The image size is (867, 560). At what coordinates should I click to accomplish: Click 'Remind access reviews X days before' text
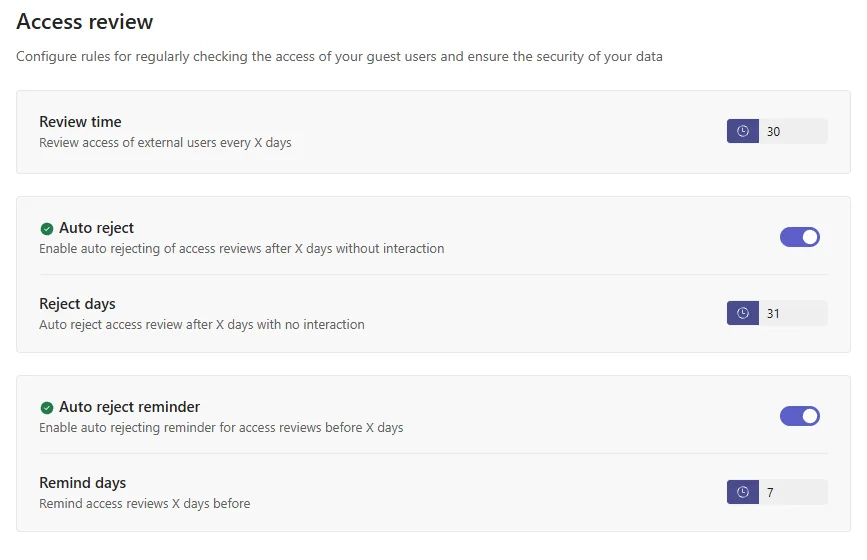coord(144,504)
